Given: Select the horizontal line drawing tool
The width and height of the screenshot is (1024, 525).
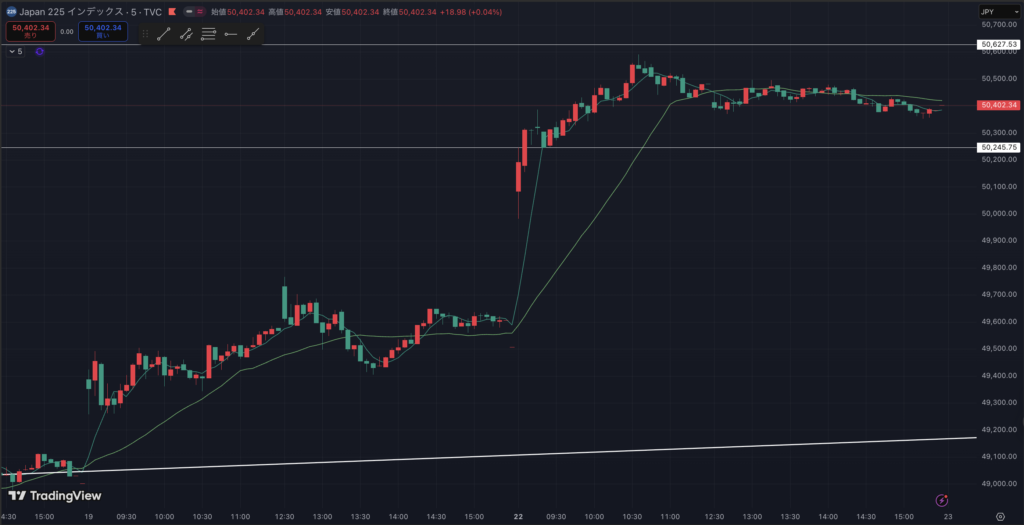Looking at the screenshot, I should point(231,34).
